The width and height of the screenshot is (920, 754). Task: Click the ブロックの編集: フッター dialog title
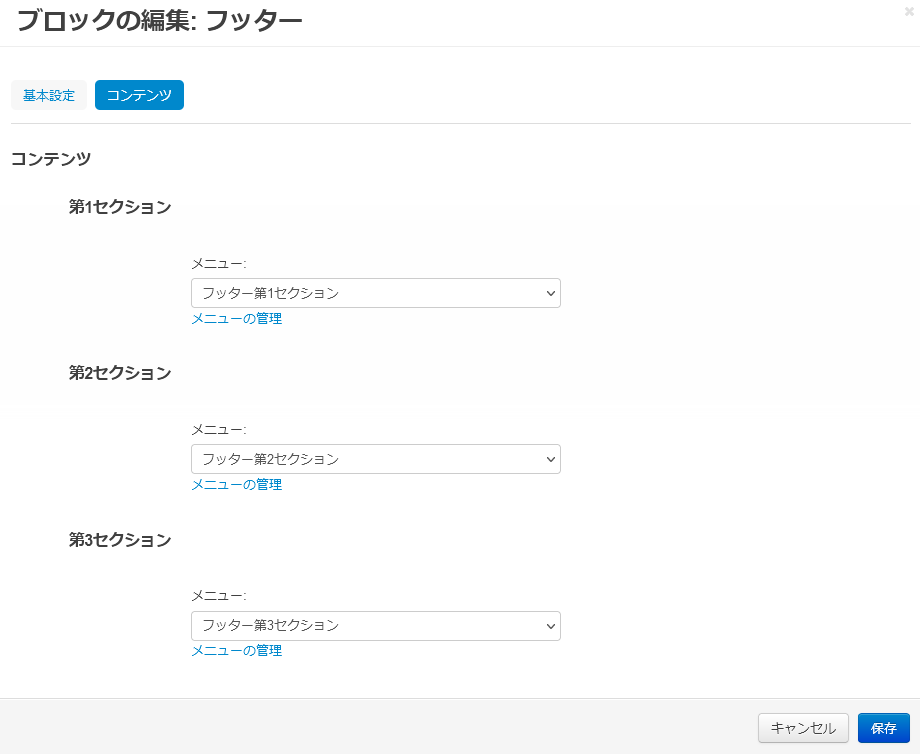[x=159, y=19]
